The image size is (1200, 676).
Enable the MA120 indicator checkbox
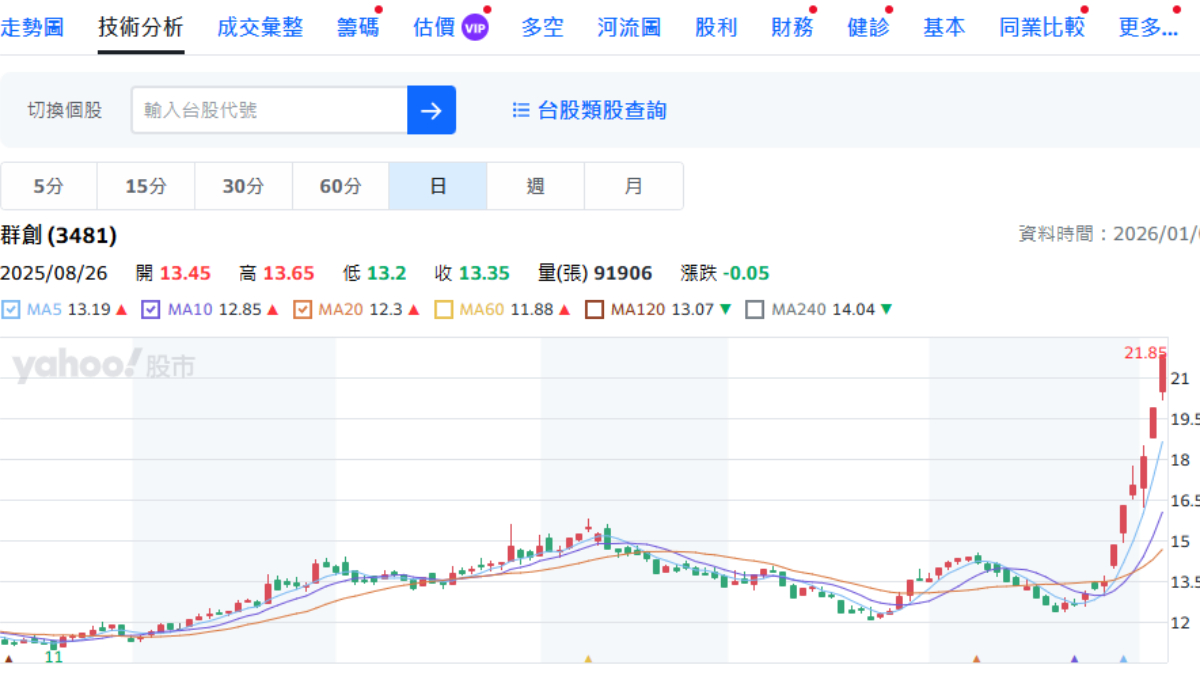pyautogui.click(x=594, y=310)
